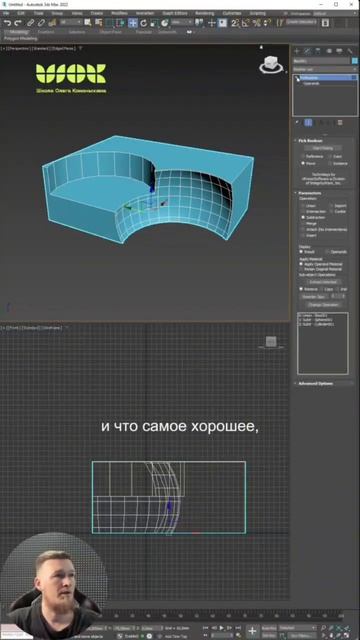
Task: Open the File menu
Action: pos(6,13)
